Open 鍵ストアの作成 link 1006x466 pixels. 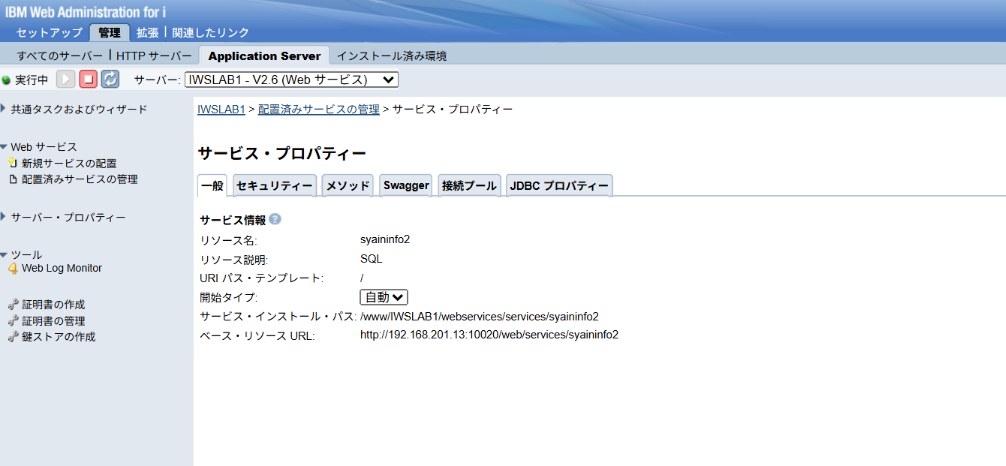pos(58,337)
